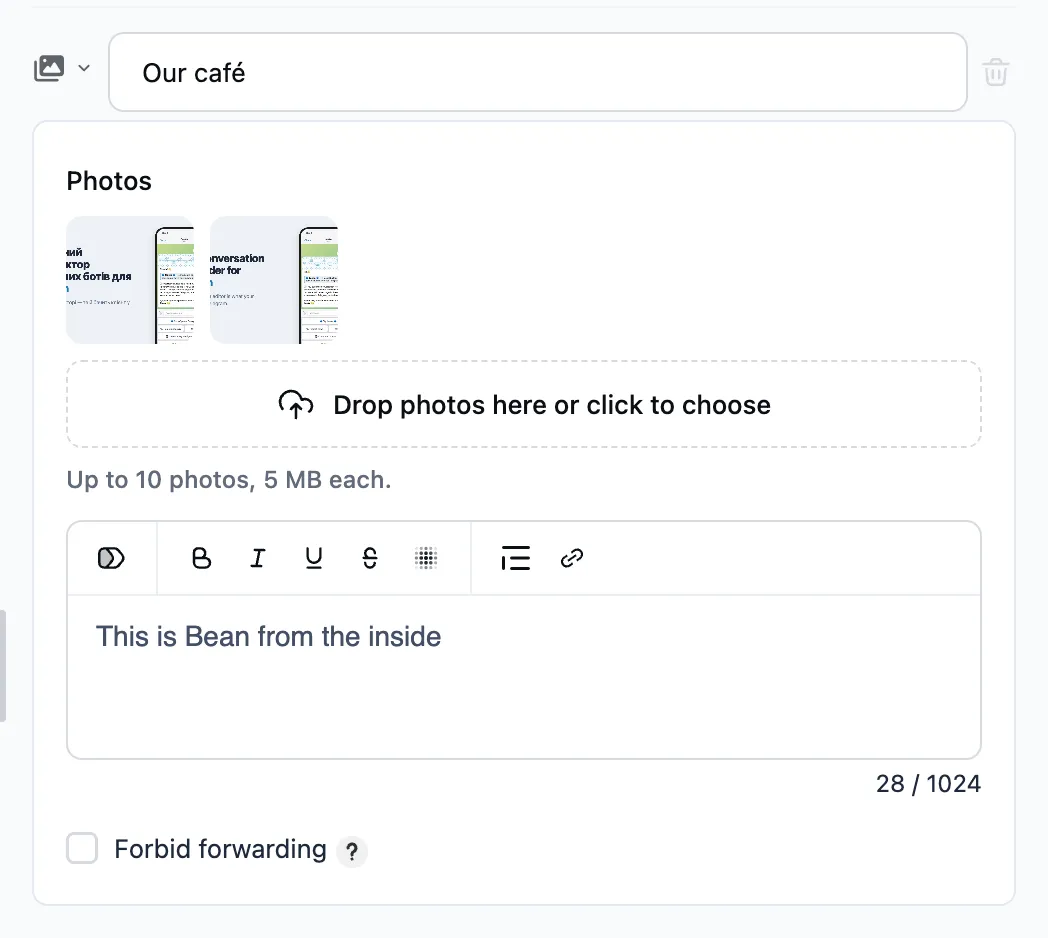Enable the Forbid forwarding checkbox
Image resolution: width=1048 pixels, height=938 pixels.
tap(82, 848)
